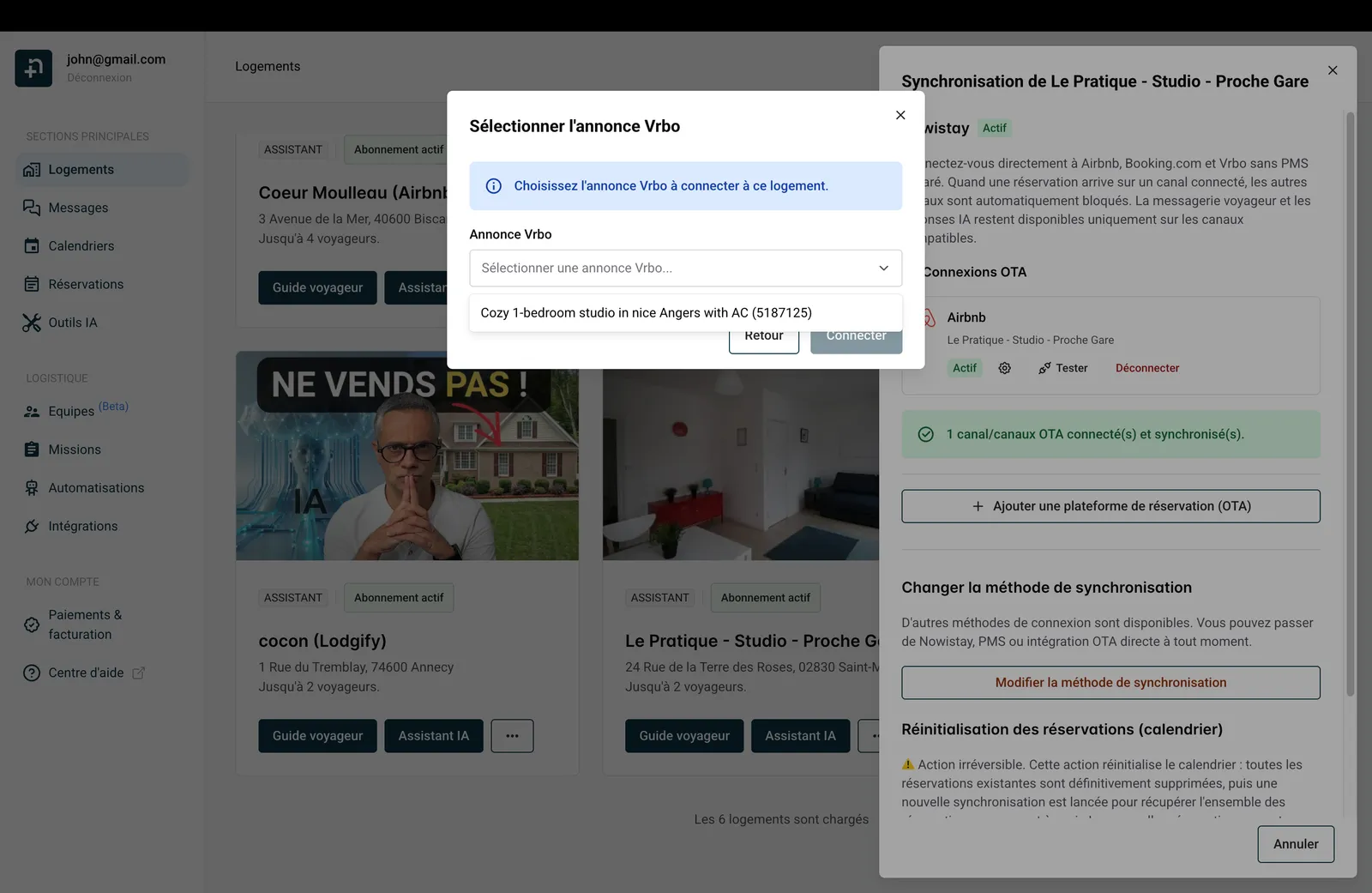This screenshot has height=893, width=1372.
Task: Close the Synchronisation side panel
Action: pyautogui.click(x=1333, y=70)
